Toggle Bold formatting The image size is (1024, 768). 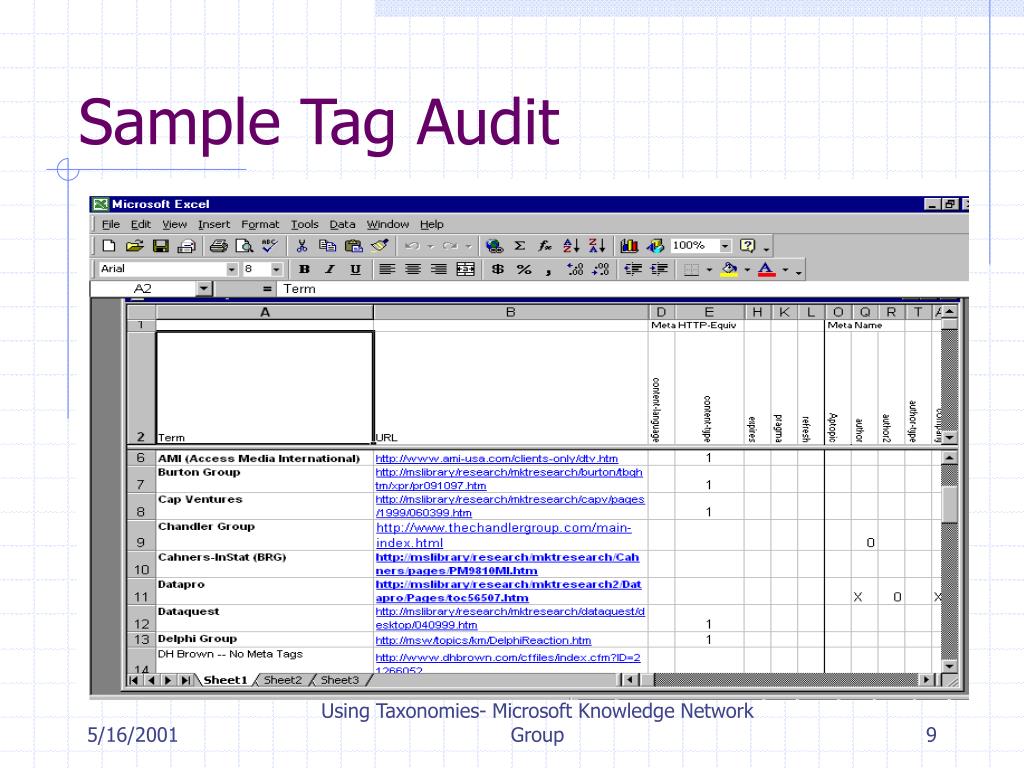pyautogui.click(x=304, y=269)
